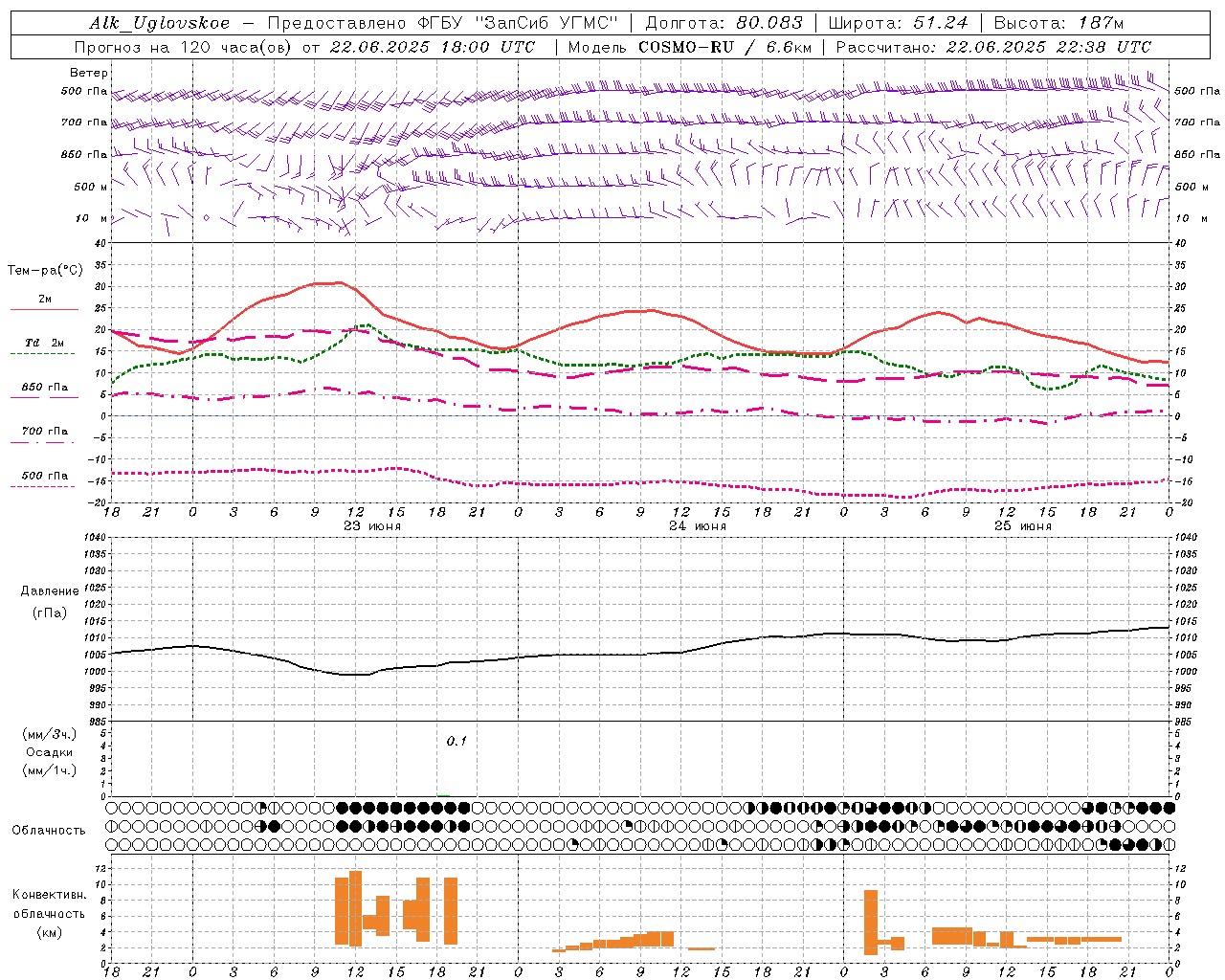Click the 700 гПа temperature legend entry
Screen dimensions: 1225x980
point(45,432)
